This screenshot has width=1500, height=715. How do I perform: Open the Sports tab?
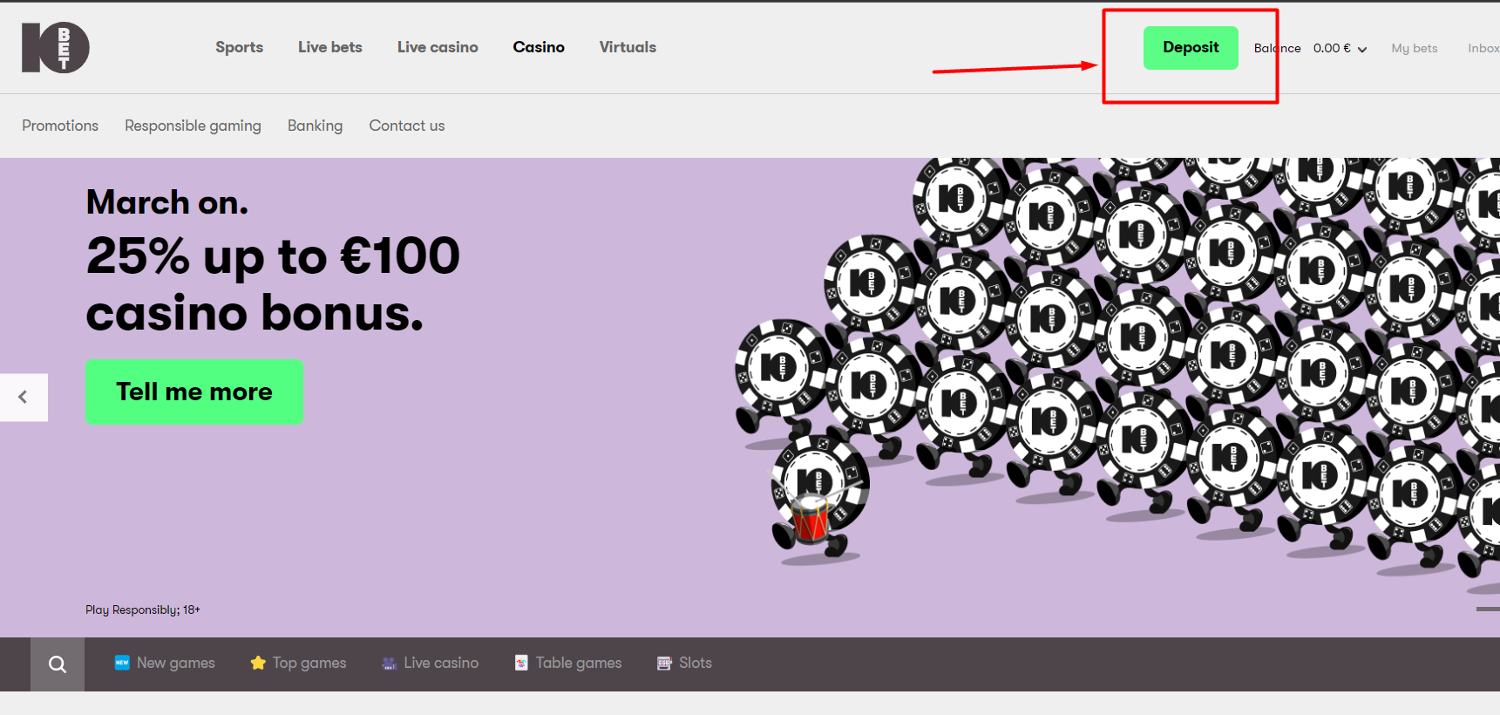pos(239,47)
